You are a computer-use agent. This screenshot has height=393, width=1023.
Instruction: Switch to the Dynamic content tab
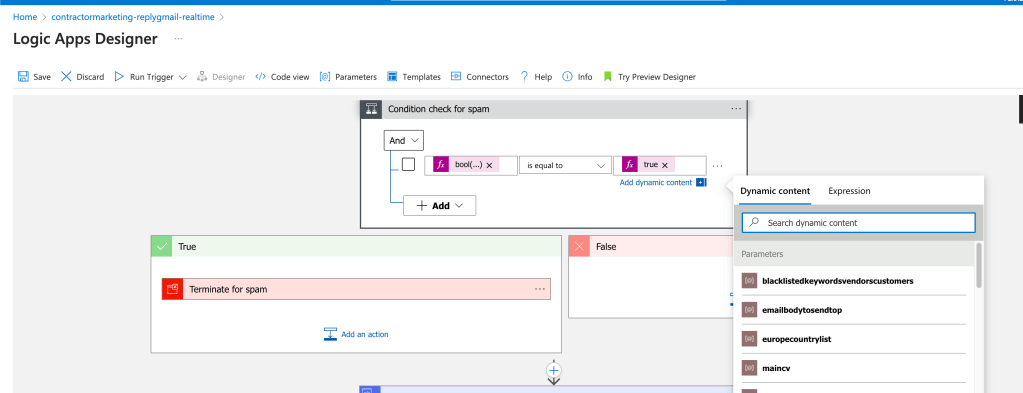click(x=775, y=191)
